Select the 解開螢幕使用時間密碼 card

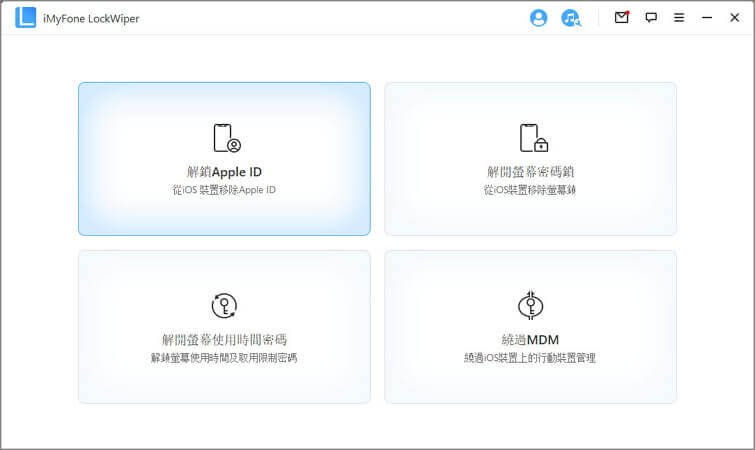[224, 327]
